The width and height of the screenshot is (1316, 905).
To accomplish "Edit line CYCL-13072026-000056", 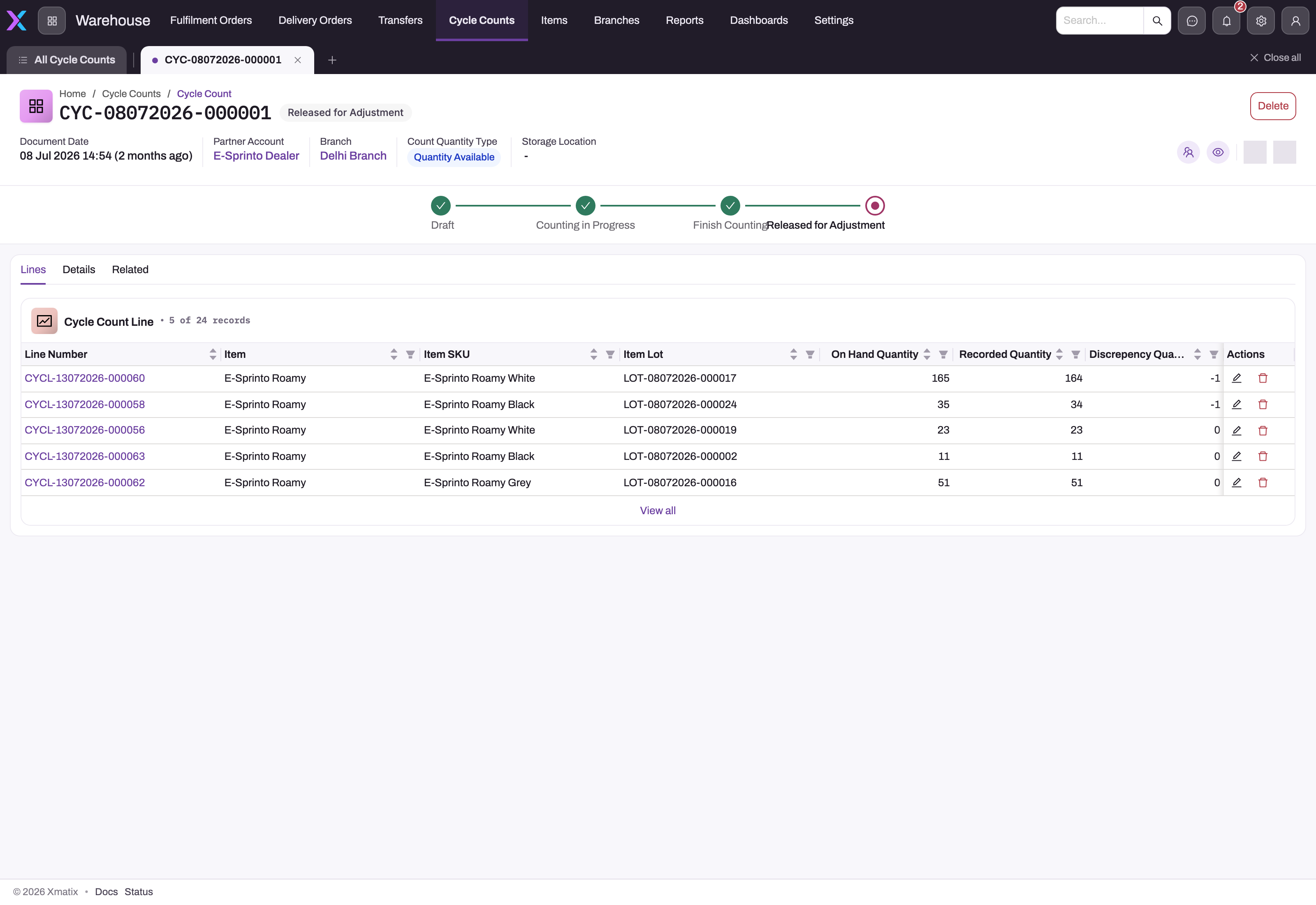I will click(1236, 430).
